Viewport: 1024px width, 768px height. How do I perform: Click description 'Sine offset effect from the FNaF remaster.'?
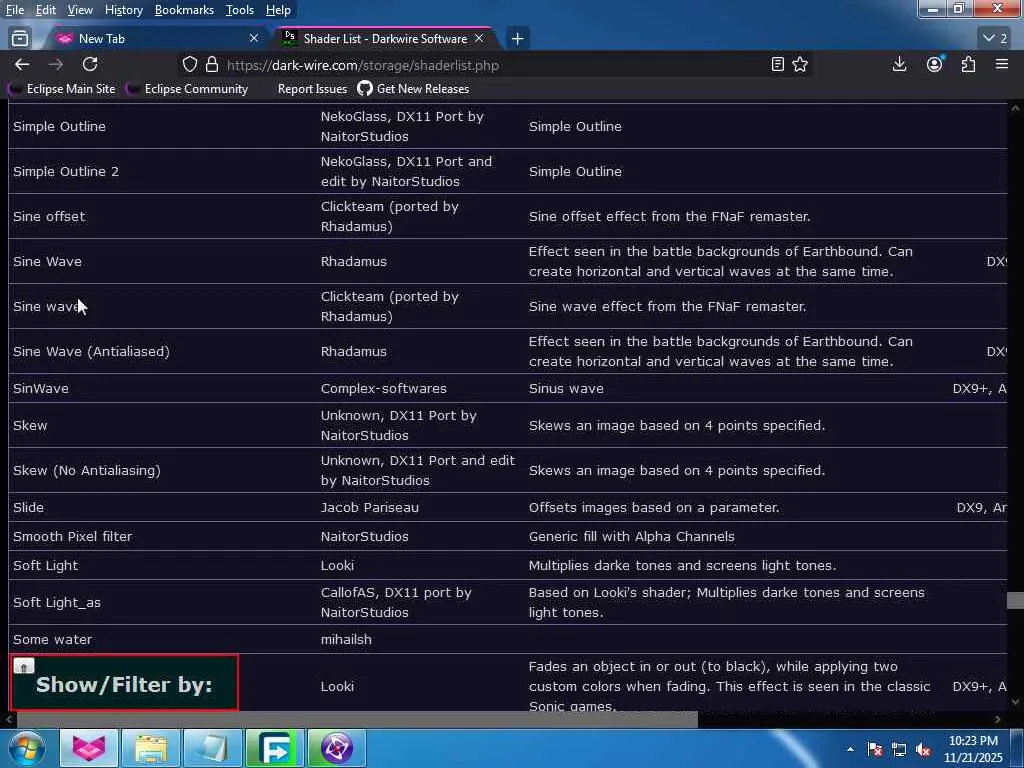669,217
